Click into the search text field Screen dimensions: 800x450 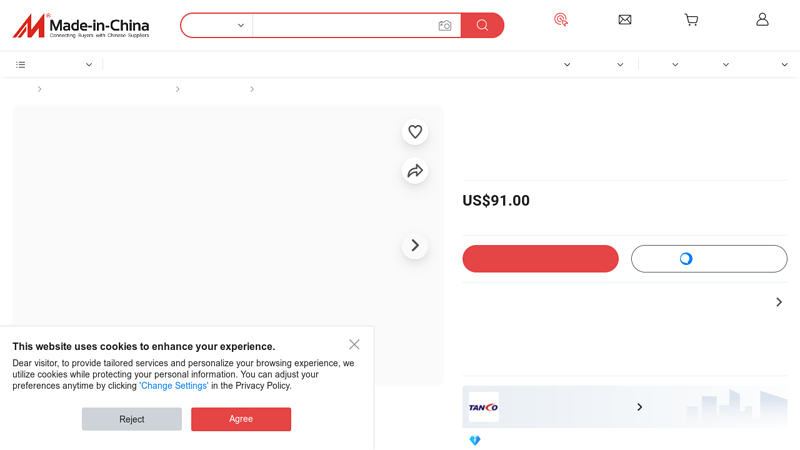[x=343, y=26]
